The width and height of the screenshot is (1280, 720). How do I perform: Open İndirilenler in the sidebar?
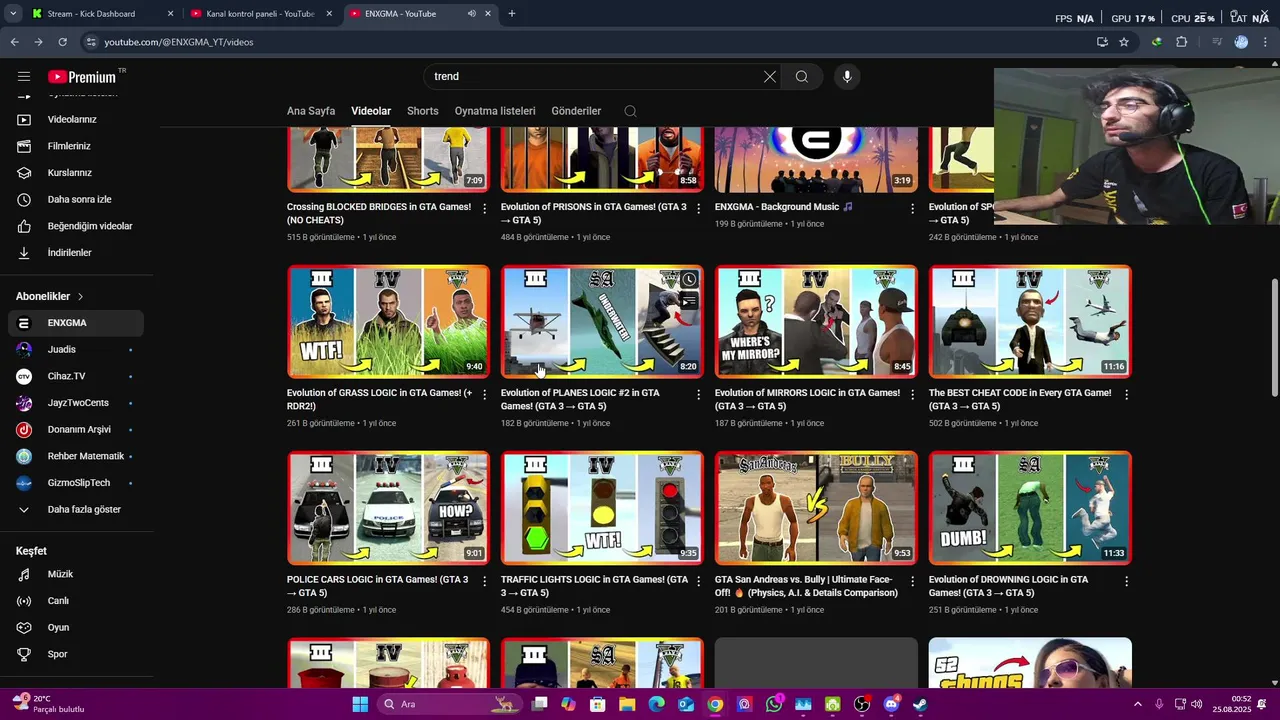point(76,253)
